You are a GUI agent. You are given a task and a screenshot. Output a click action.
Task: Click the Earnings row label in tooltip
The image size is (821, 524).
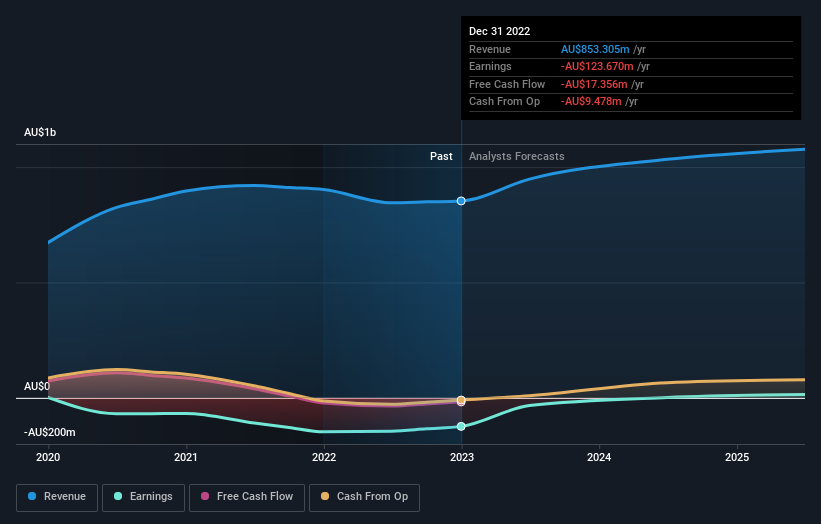(490, 66)
